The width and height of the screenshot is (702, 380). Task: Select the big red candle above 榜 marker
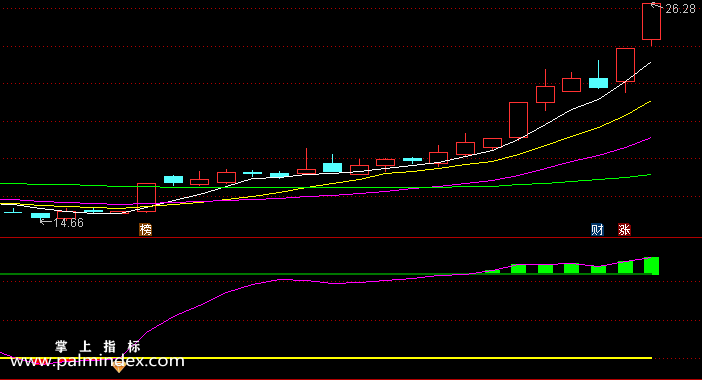click(146, 197)
